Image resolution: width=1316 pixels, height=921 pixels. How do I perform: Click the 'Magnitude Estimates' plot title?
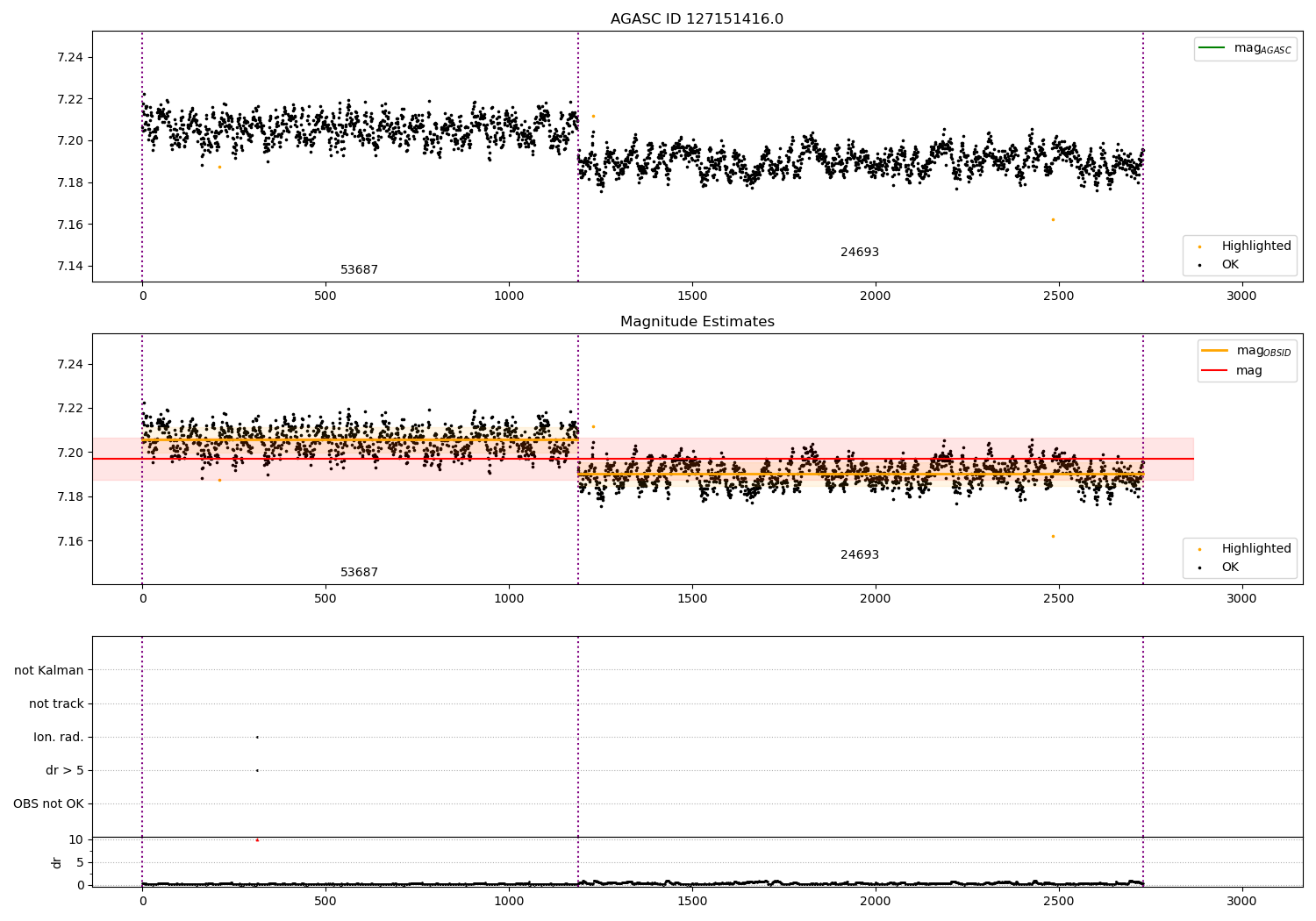pos(697,322)
